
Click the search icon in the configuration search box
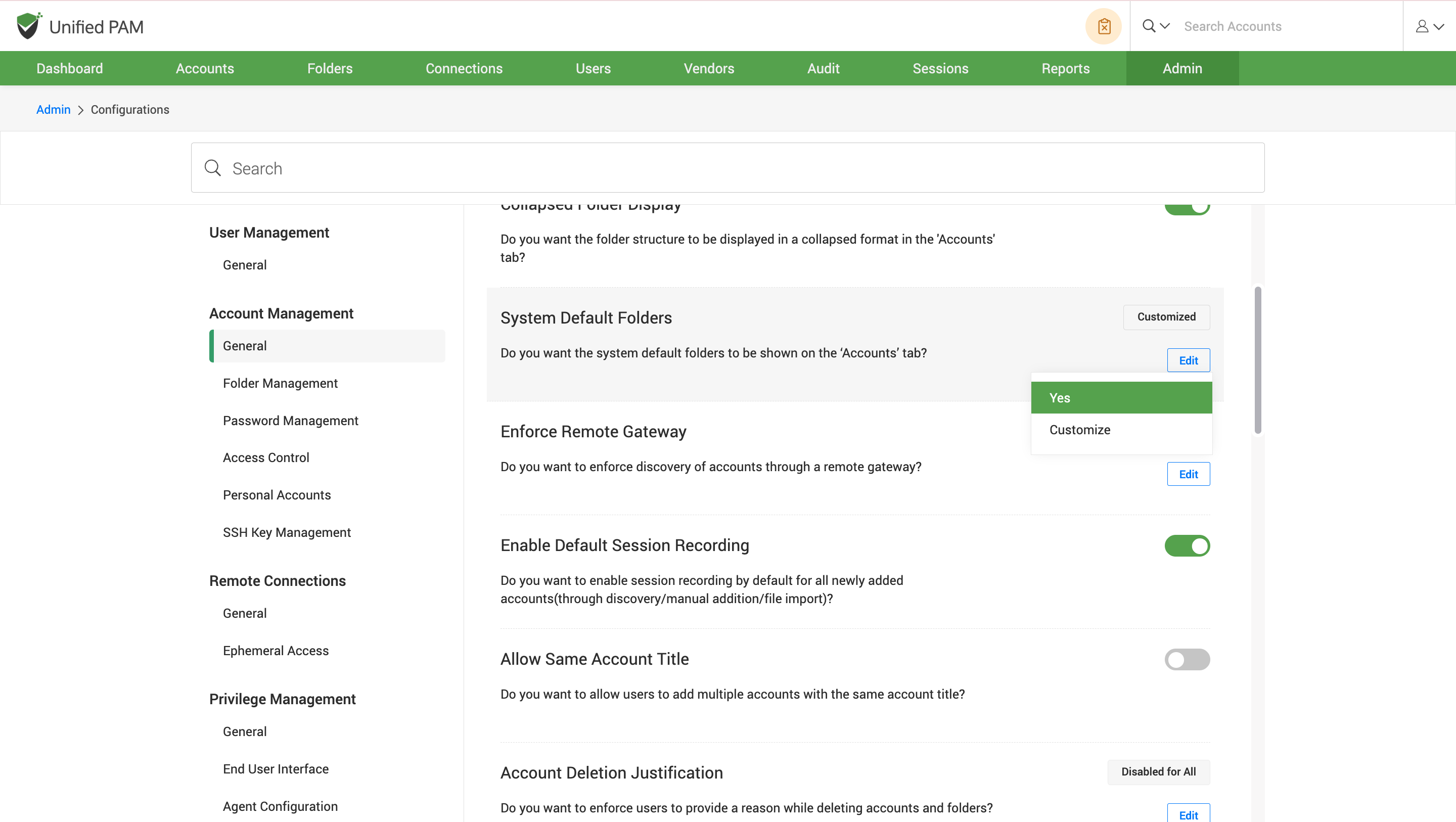pyautogui.click(x=212, y=168)
